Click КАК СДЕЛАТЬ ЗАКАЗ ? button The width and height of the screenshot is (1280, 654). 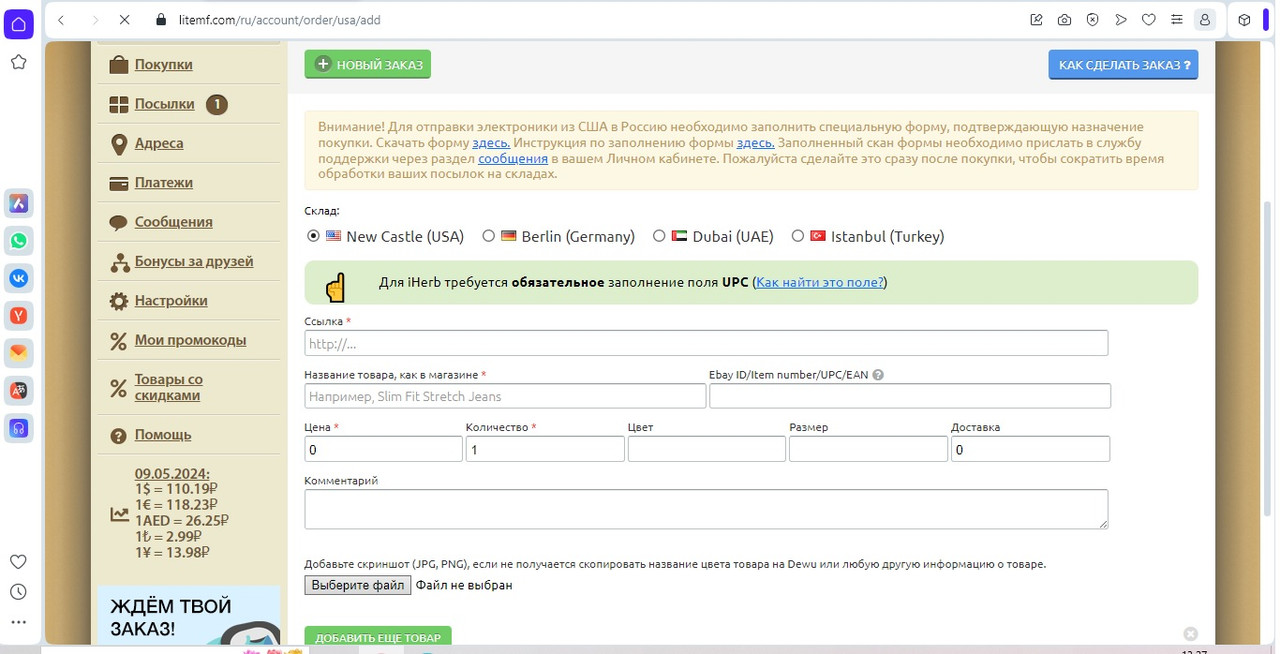tap(1123, 64)
